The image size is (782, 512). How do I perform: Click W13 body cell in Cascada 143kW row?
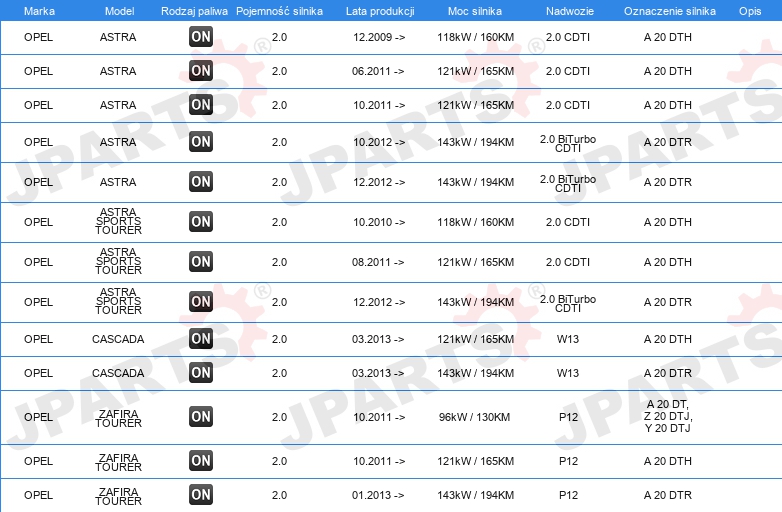pos(568,373)
